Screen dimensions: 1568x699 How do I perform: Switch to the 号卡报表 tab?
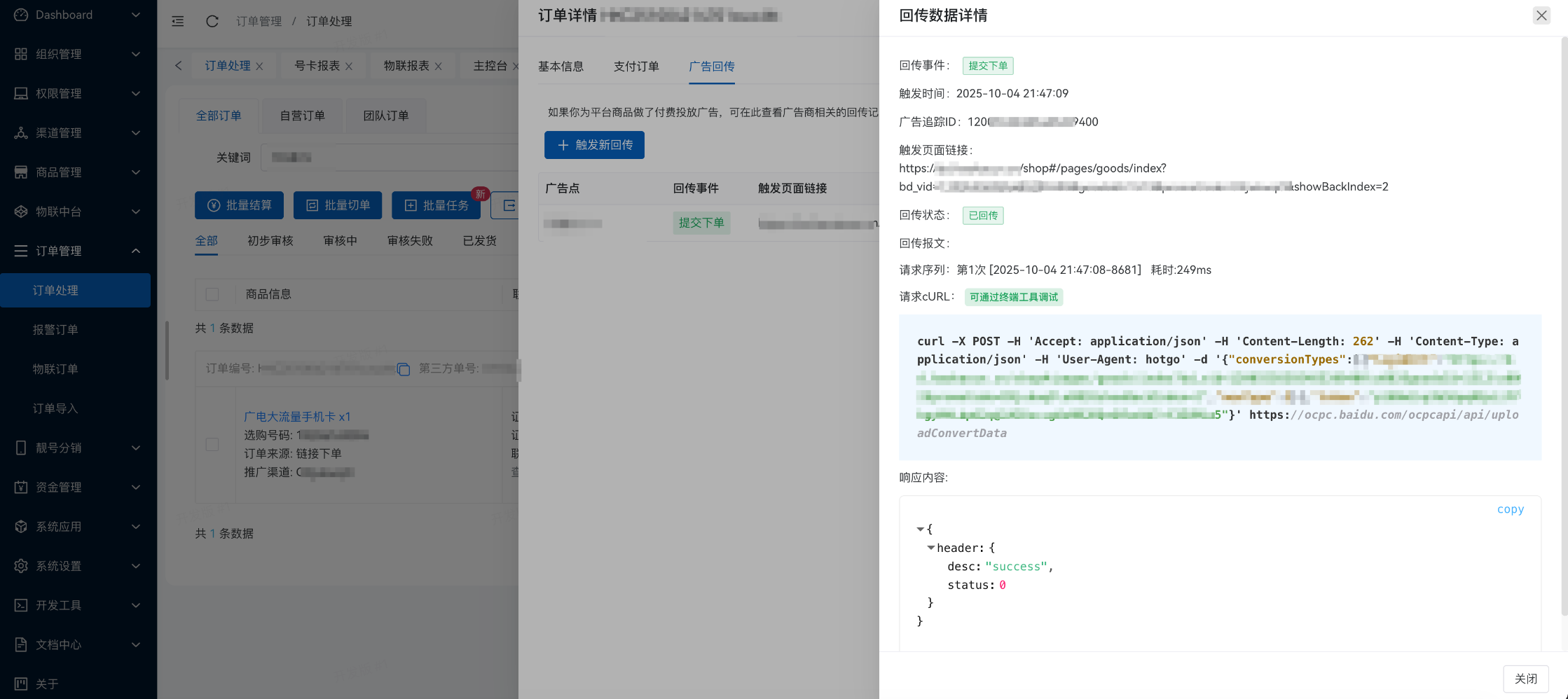(x=317, y=65)
